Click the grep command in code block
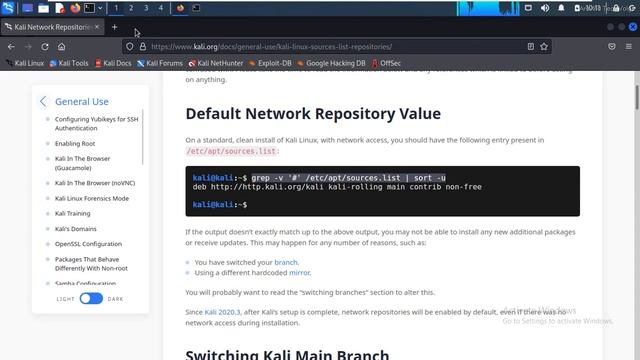The image size is (640, 360). click(349, 178)
